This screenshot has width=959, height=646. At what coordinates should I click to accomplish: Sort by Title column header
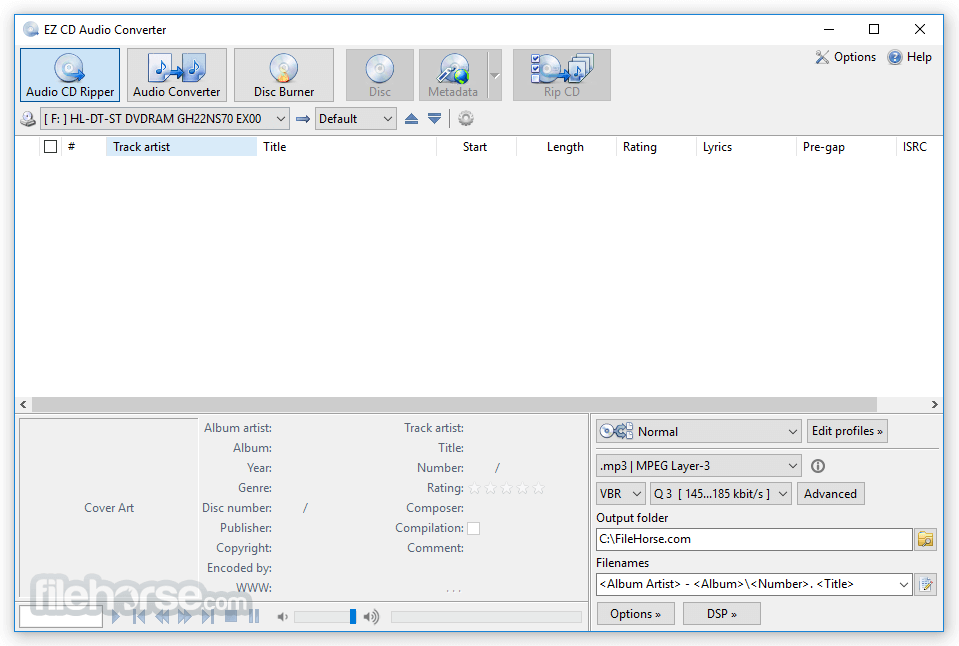pyautogui.click(x=346, y=147)
